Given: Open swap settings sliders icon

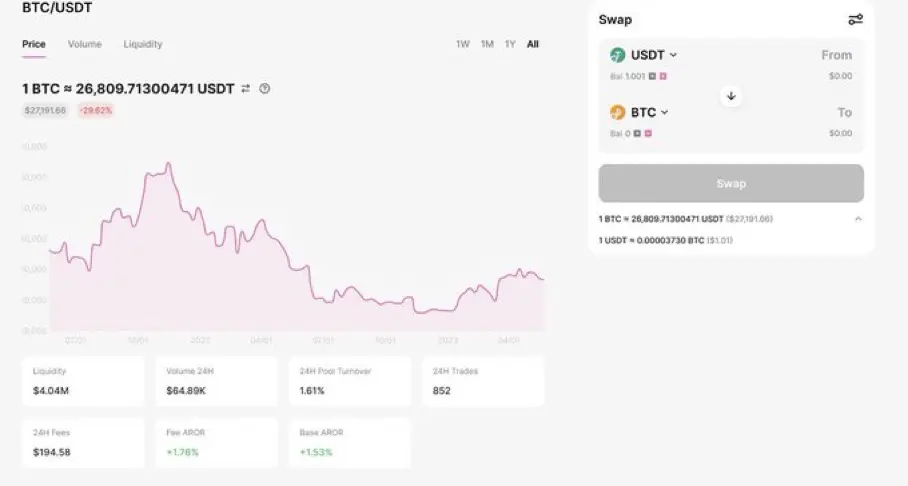Looking at the screenshot, I should (855, 19).
